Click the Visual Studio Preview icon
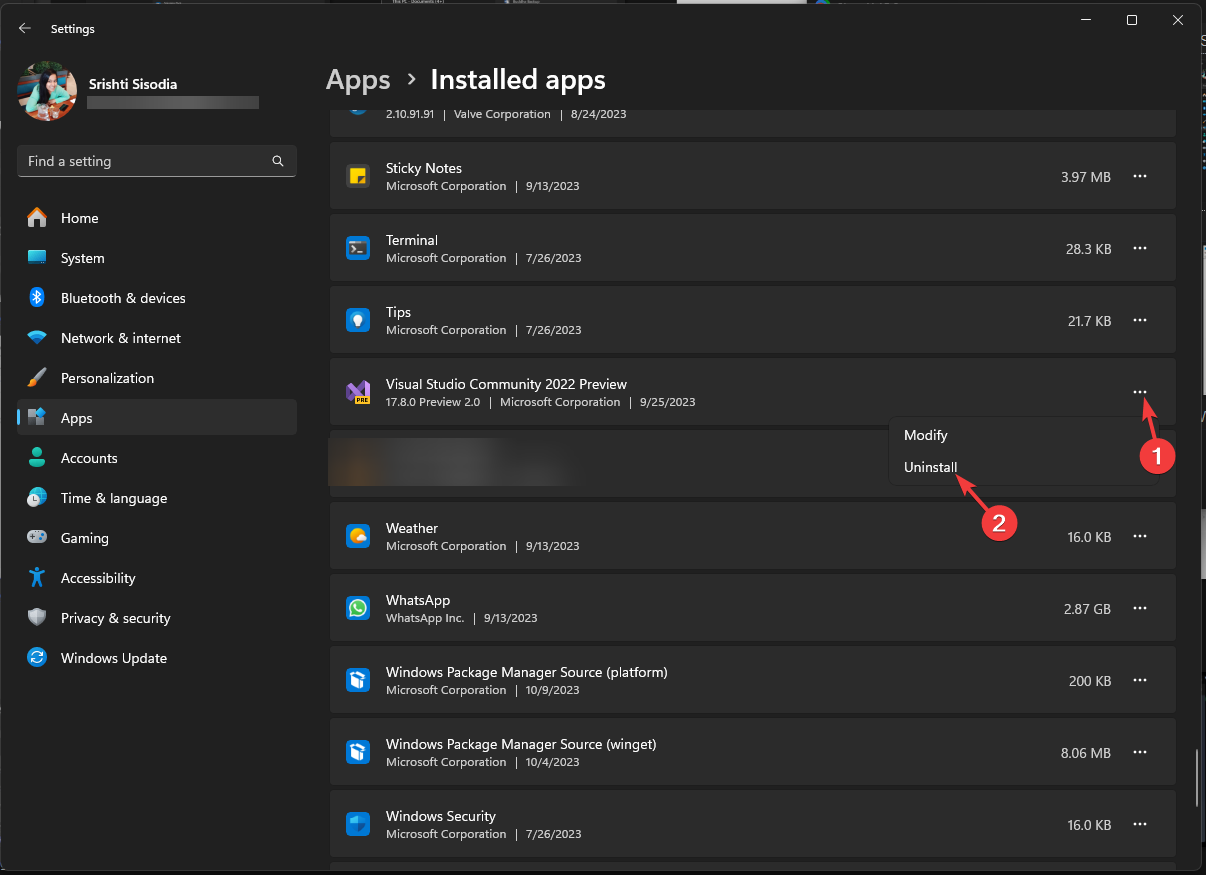The image size is (1206, 875). [358, 392]
